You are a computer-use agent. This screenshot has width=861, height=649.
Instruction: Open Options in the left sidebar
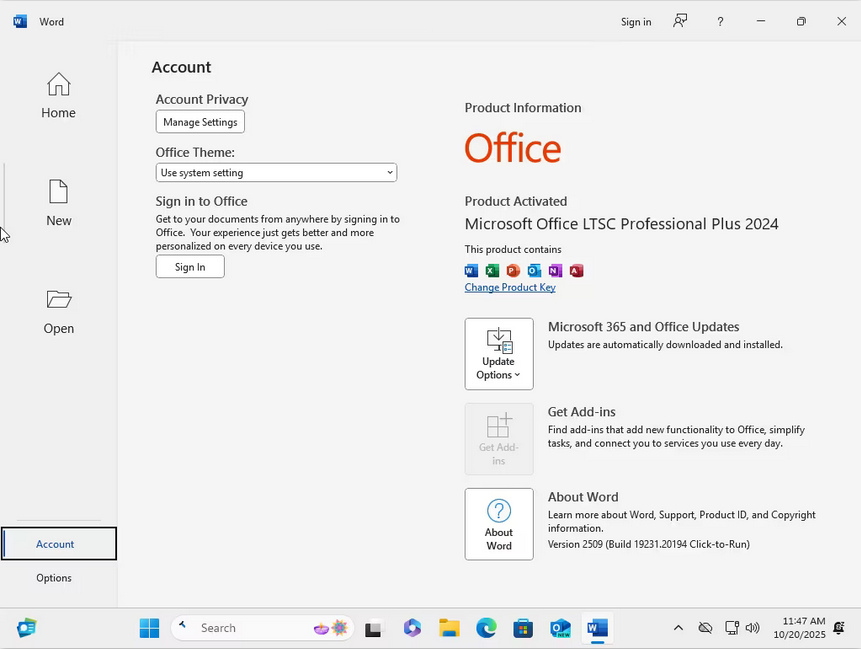coord(54,578)
